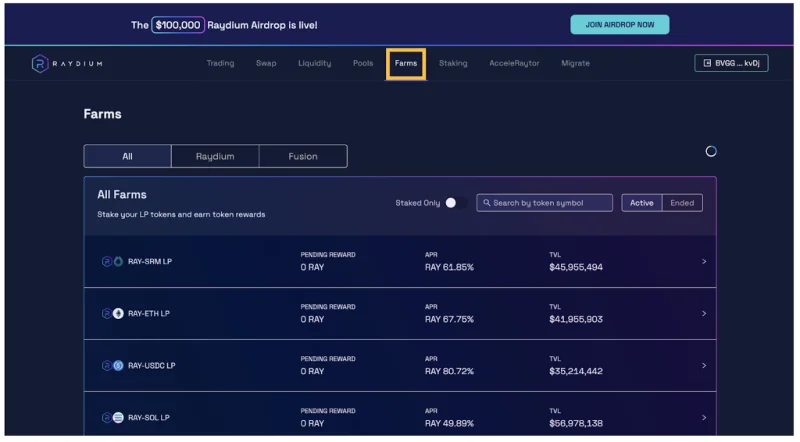Expand the RAY-SRM LP farm row chevron
Image resolution: width=800 pixels, height=442 pixels.
coord(704,261)
